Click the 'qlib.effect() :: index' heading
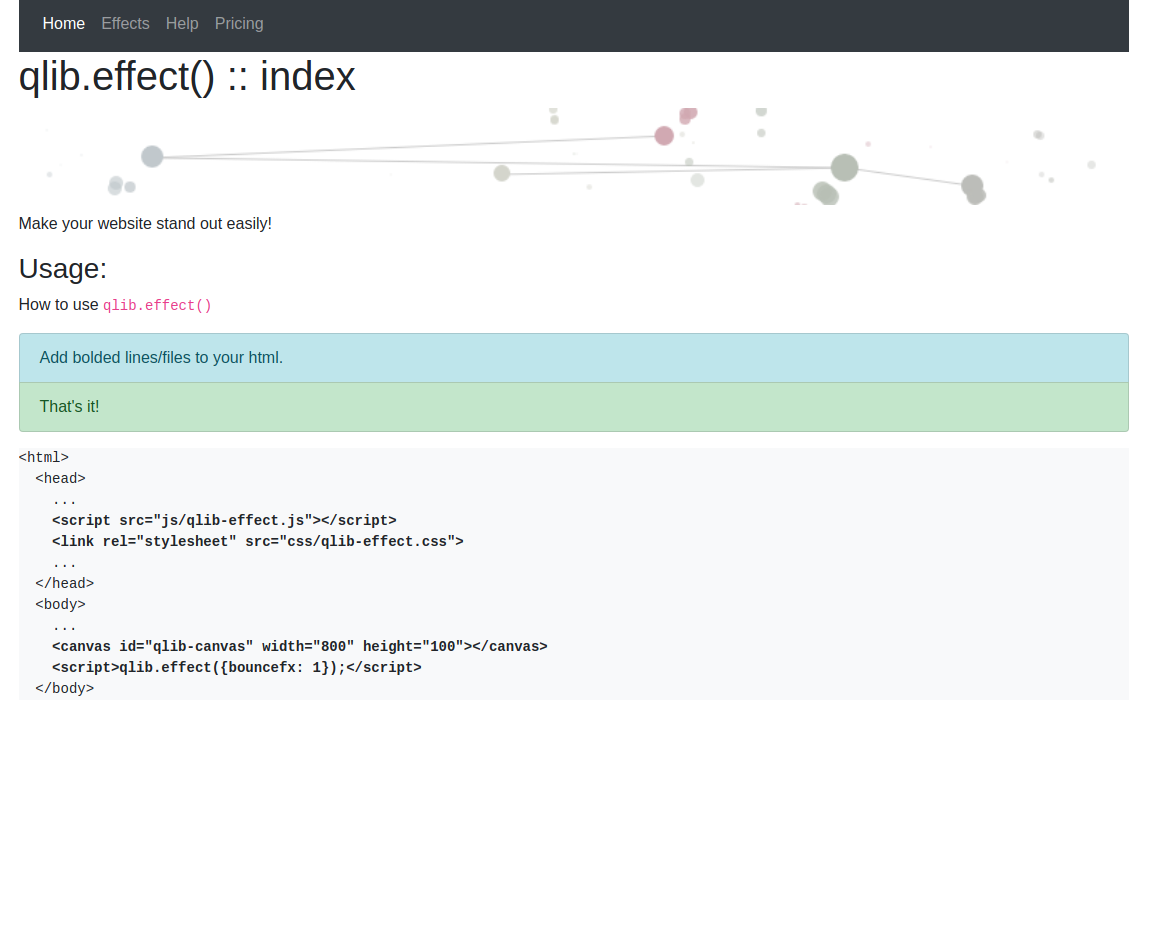Screen dimensions: 1150x950 187,76
